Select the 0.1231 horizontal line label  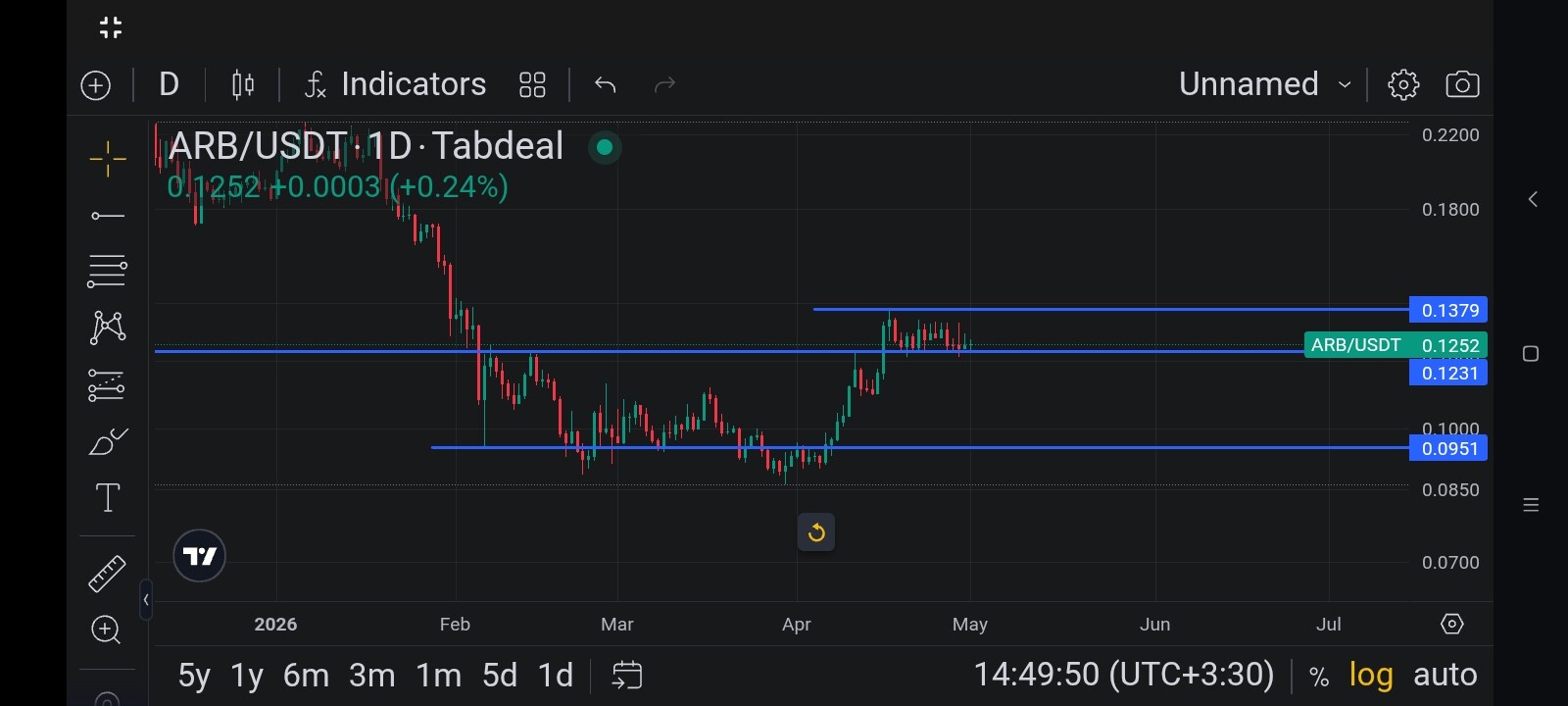1448,373
